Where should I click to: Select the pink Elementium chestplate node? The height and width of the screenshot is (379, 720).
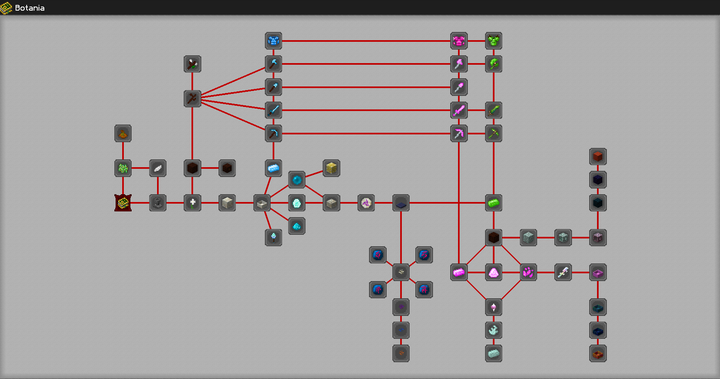click(x=459, y=41)
